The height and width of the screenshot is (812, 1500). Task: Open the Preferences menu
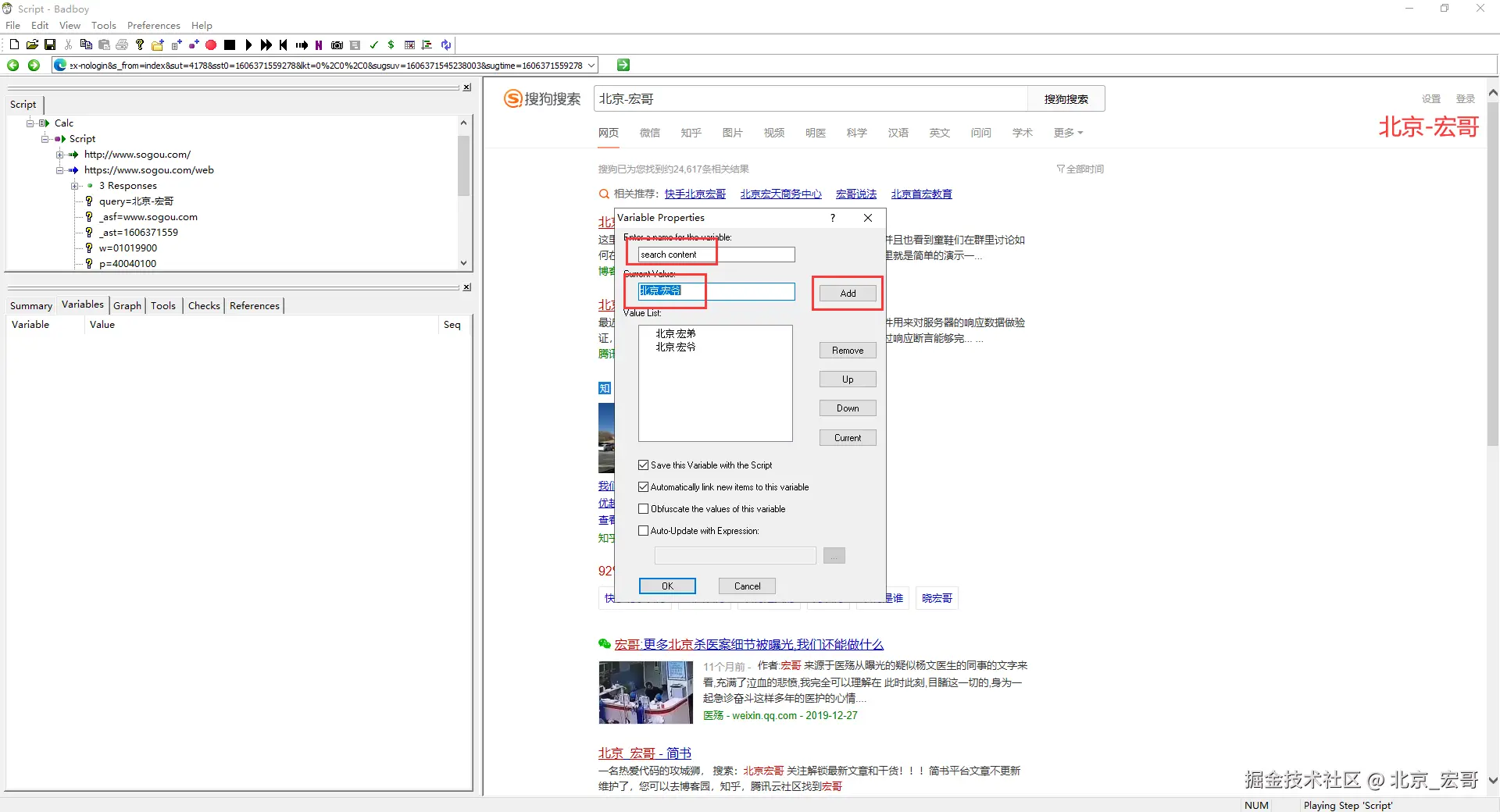point(154,26)
